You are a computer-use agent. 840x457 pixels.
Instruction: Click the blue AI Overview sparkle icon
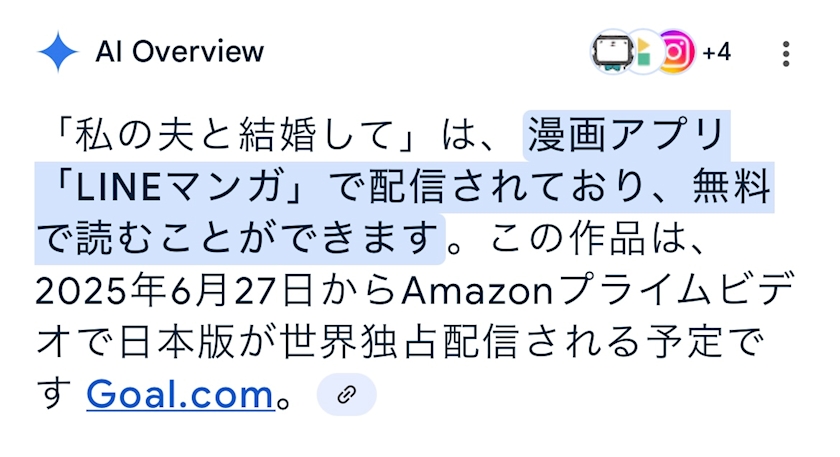58,51
